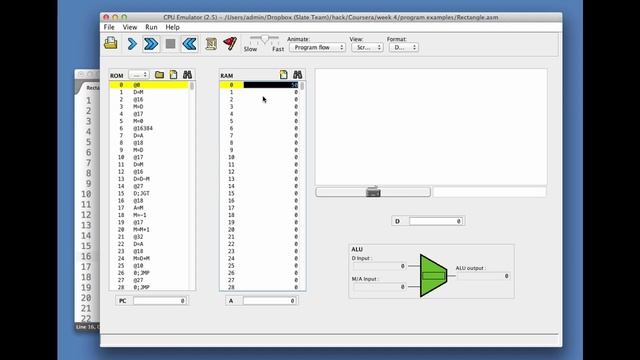Click the A register field
This screenshot has height=360, width=640.
click(x=269, y=301)
